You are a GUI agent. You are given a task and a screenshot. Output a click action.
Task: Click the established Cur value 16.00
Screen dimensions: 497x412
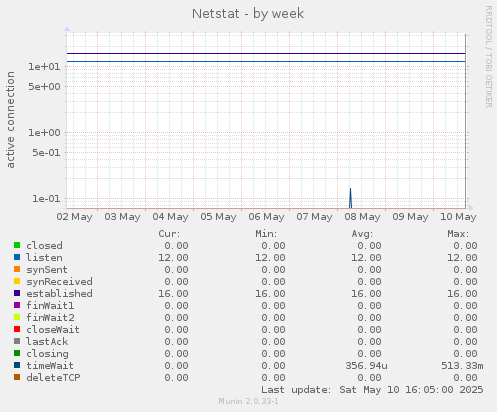[x=173, y=294]
